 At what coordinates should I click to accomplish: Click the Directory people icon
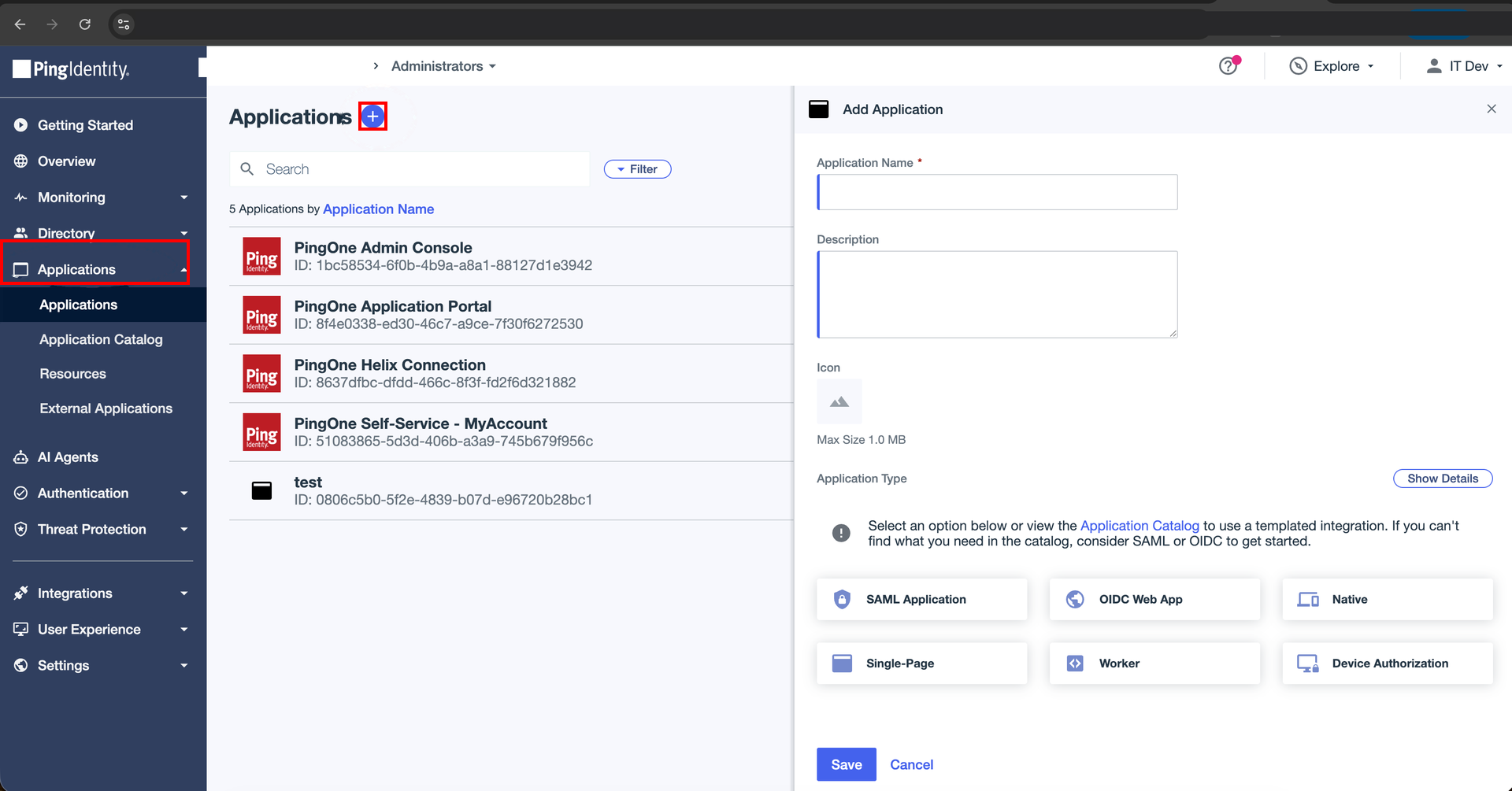(21, 233)
